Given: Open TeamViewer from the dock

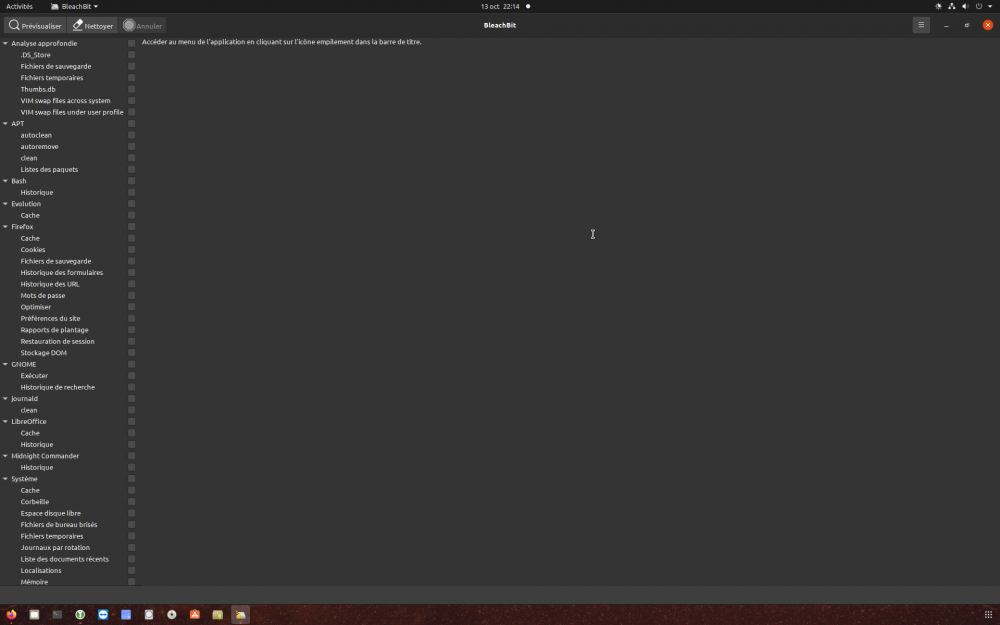Looking at the screenshot, I should coord(103,615).
